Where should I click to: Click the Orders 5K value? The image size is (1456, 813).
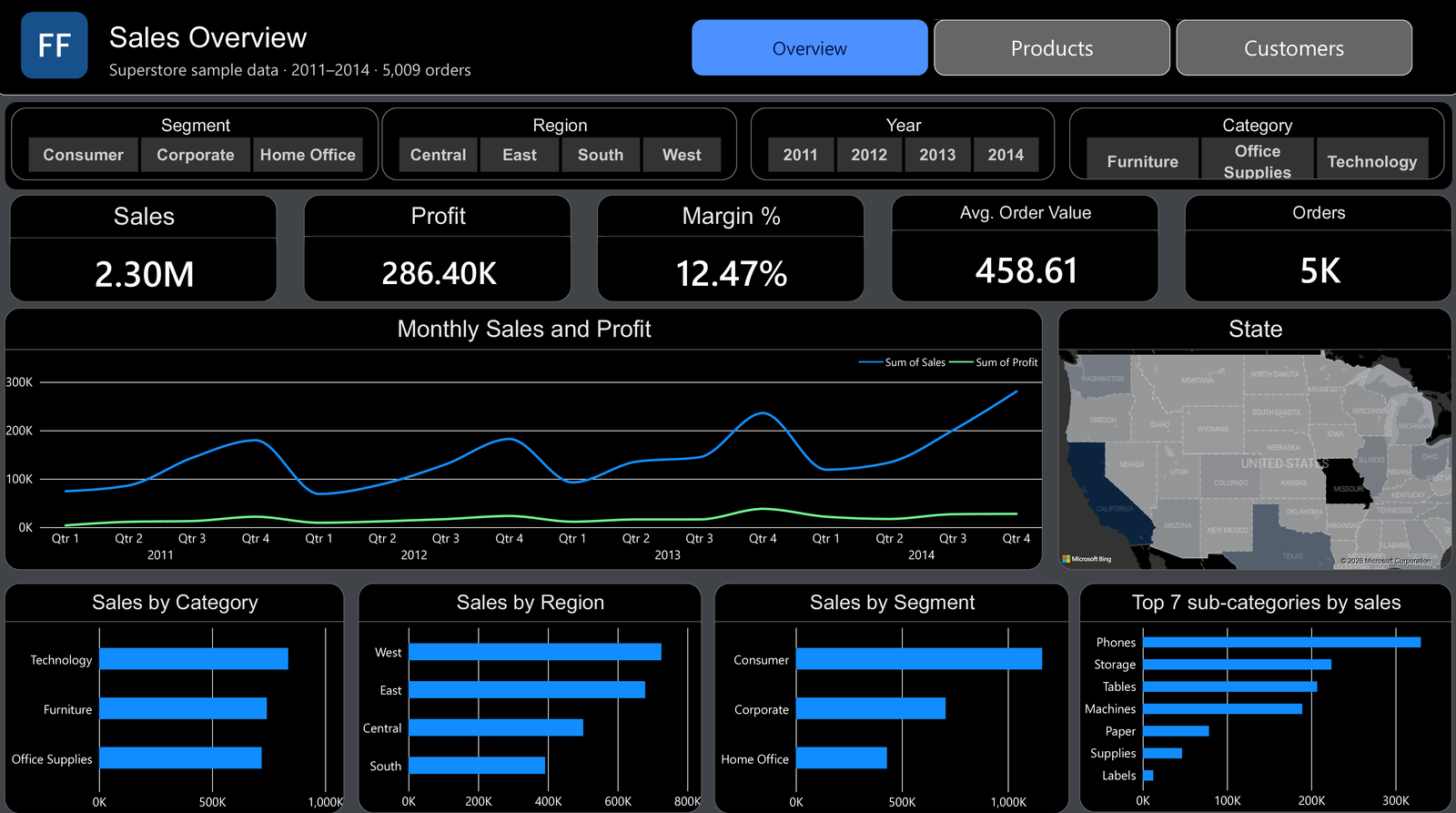[1319, 270]
